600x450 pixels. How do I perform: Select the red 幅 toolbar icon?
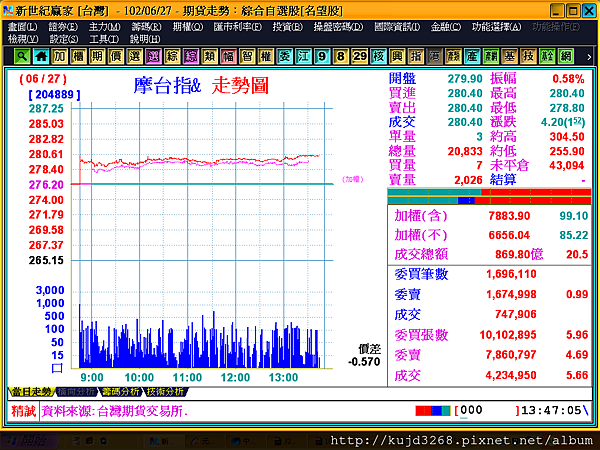point(228,56)
